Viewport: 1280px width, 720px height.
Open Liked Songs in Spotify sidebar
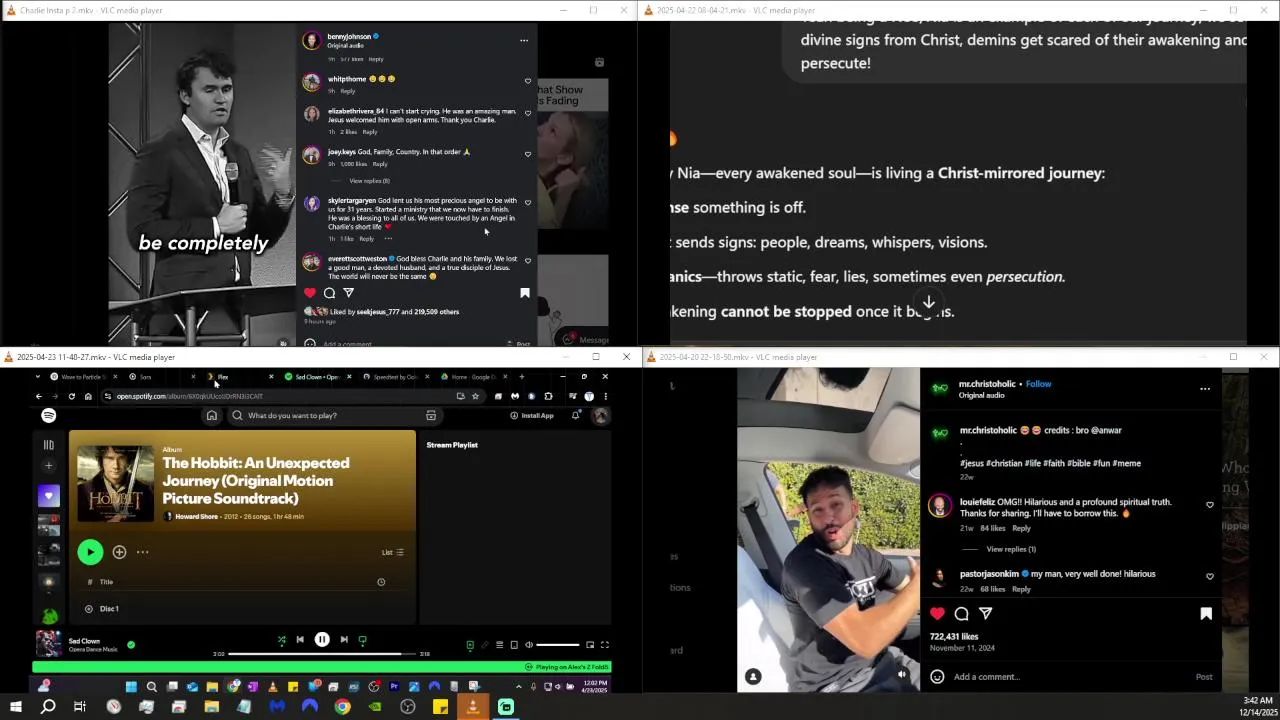pos(48,496)
